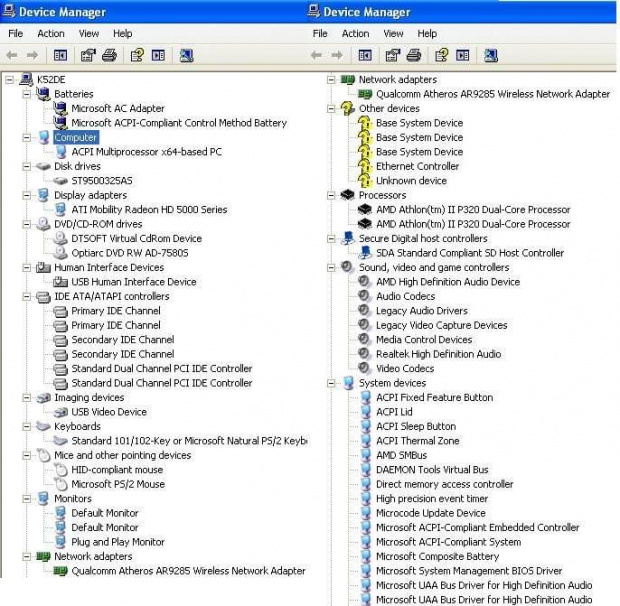Select AMD SMBus system device
The image size is (620, 606).
(x=401, y=455)
